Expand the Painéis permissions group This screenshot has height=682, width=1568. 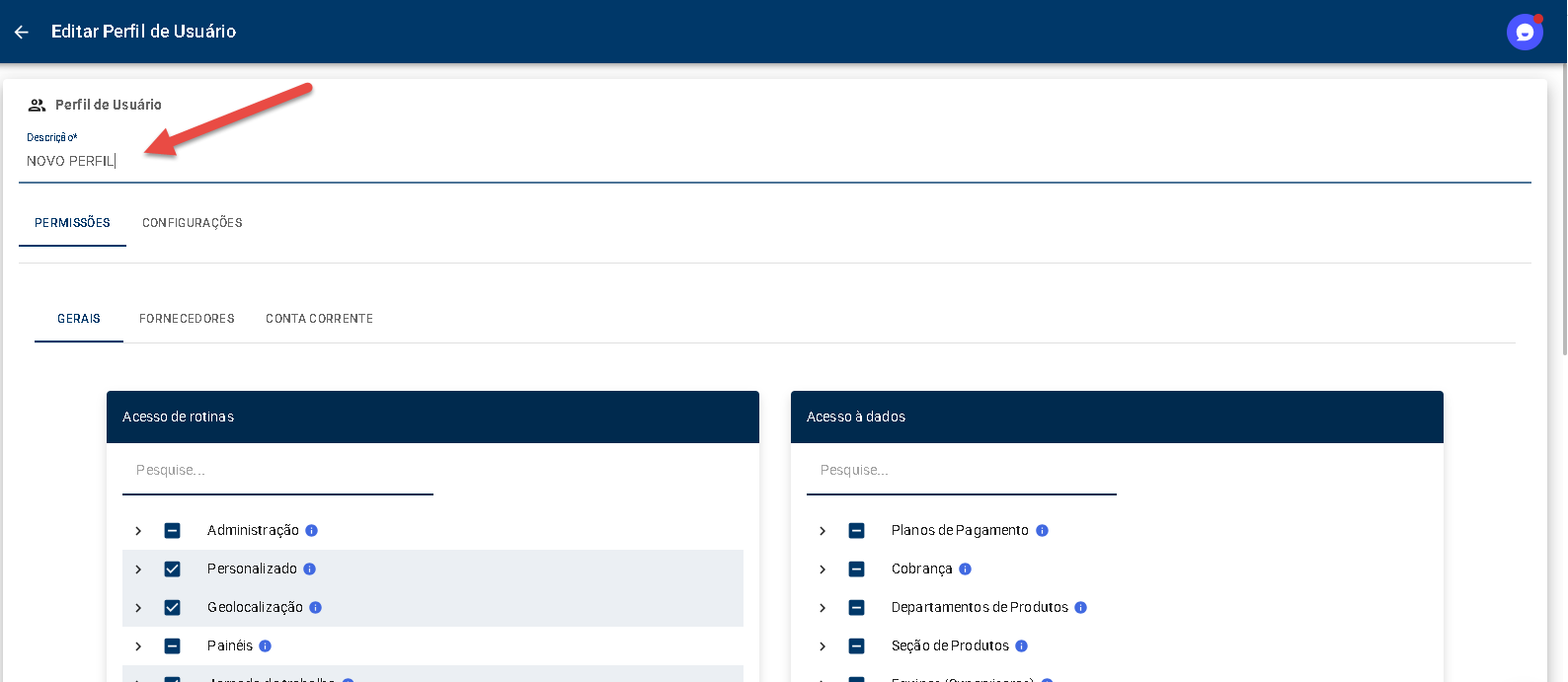point(138,646)
